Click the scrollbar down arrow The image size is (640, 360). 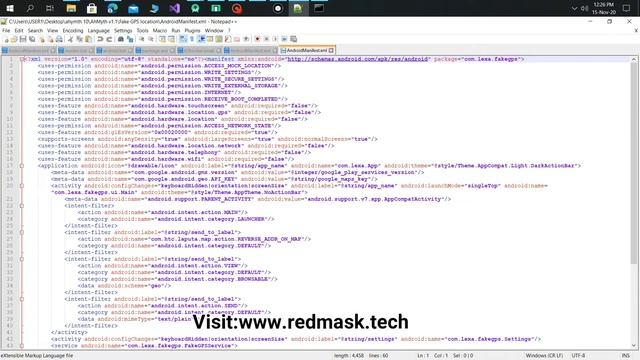[633, 346]
